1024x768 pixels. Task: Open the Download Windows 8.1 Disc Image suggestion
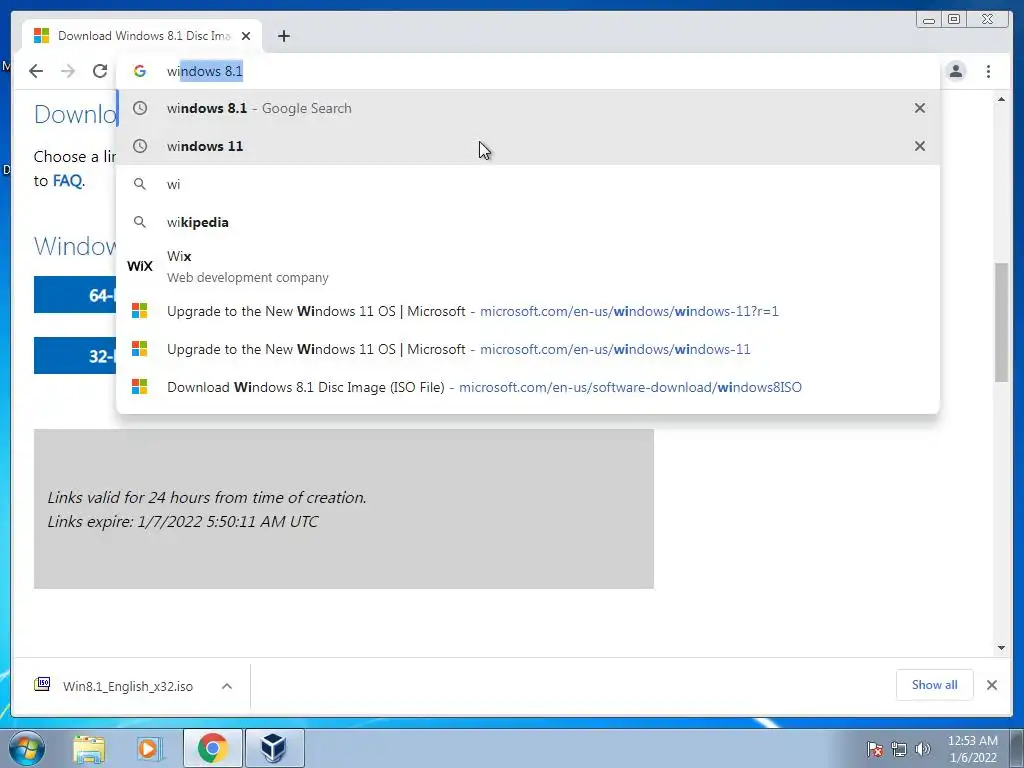pos(528,387)
